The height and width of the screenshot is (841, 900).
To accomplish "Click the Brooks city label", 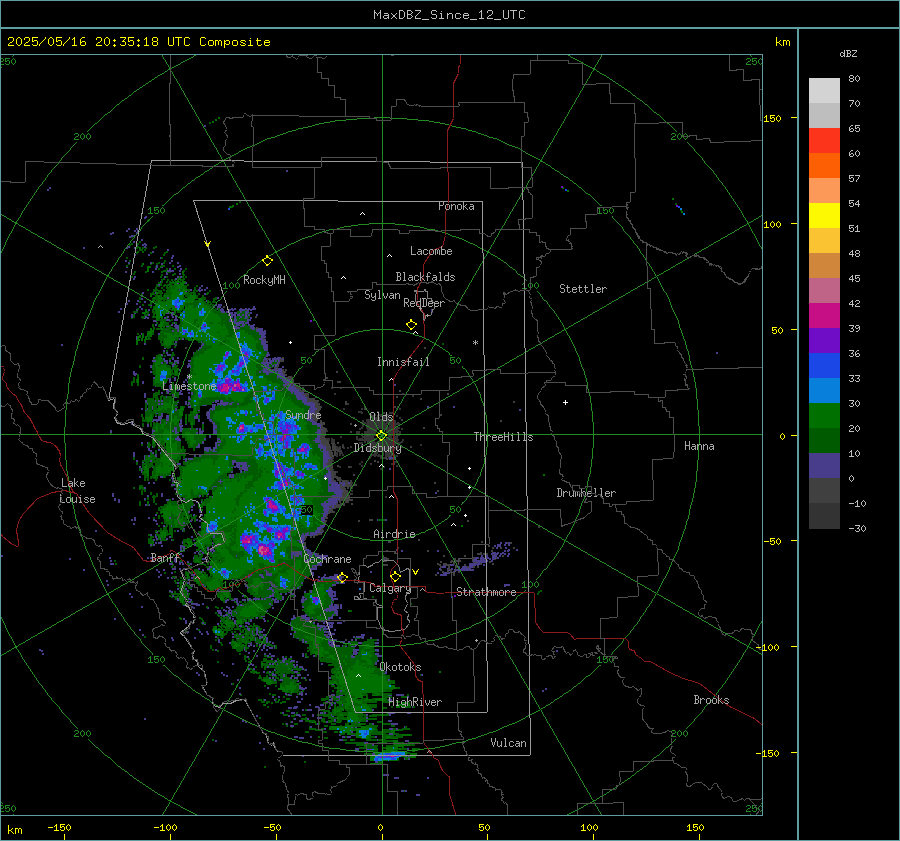I will pos(711,700).
